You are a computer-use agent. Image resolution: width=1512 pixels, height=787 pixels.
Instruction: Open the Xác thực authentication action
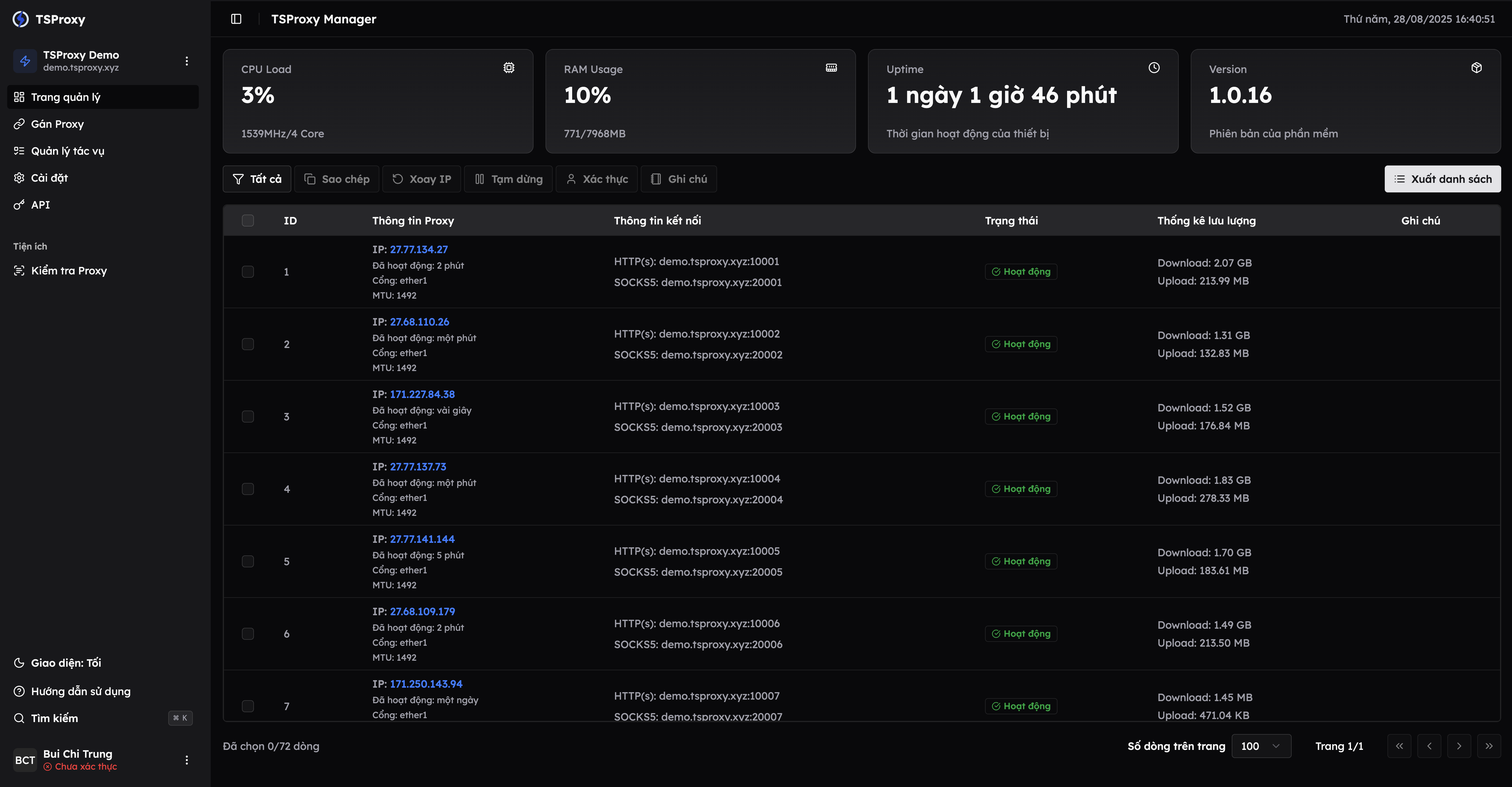pyautogui.click(x=596, y=179)
